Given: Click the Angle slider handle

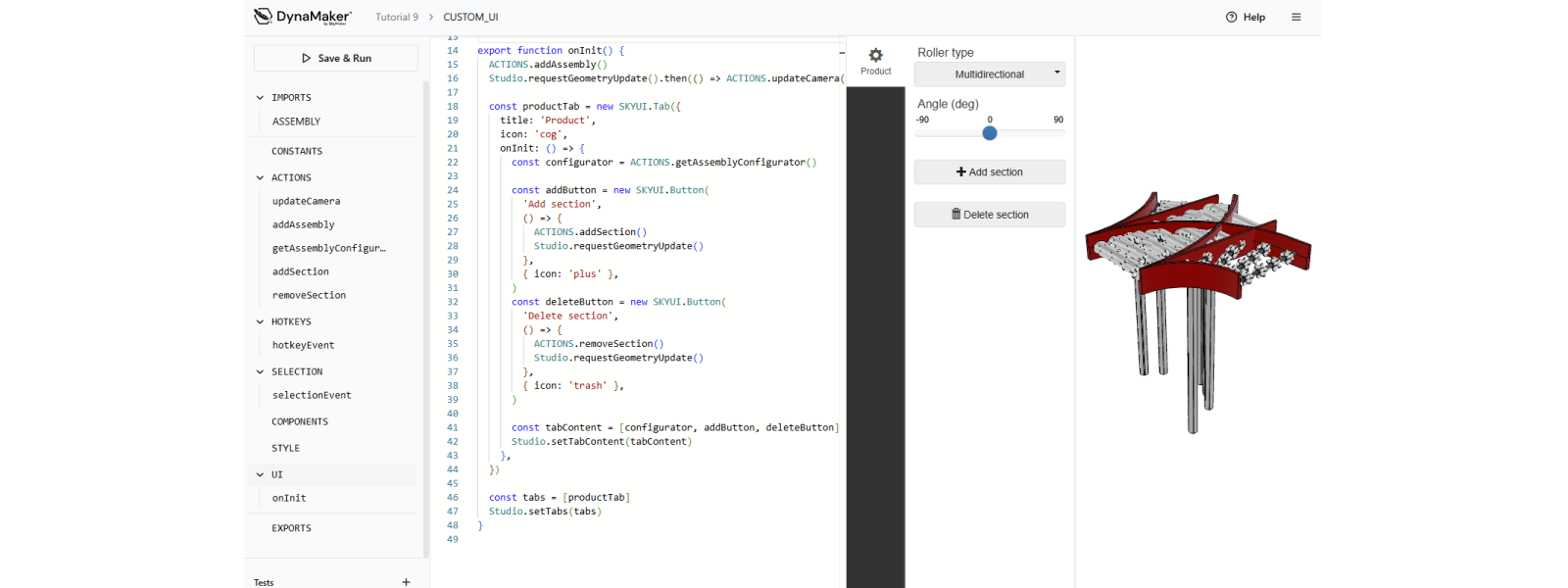Looking at the screenshot, I should coord(990,133).
